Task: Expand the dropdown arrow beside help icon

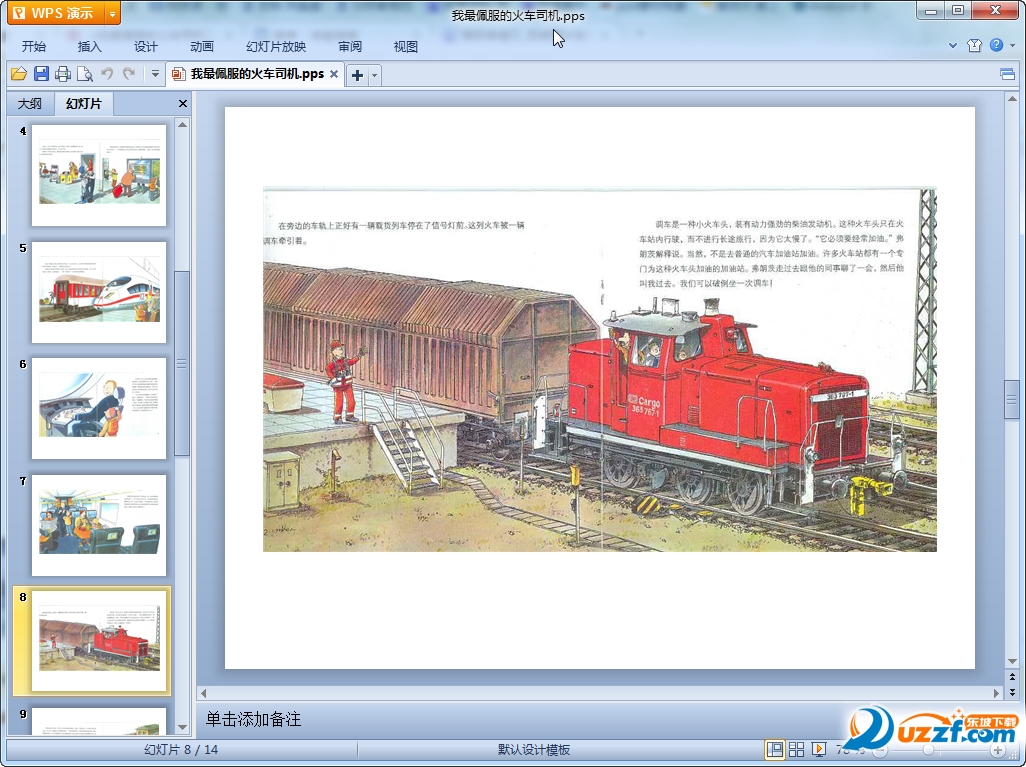Action: [x=1012, y=45]
